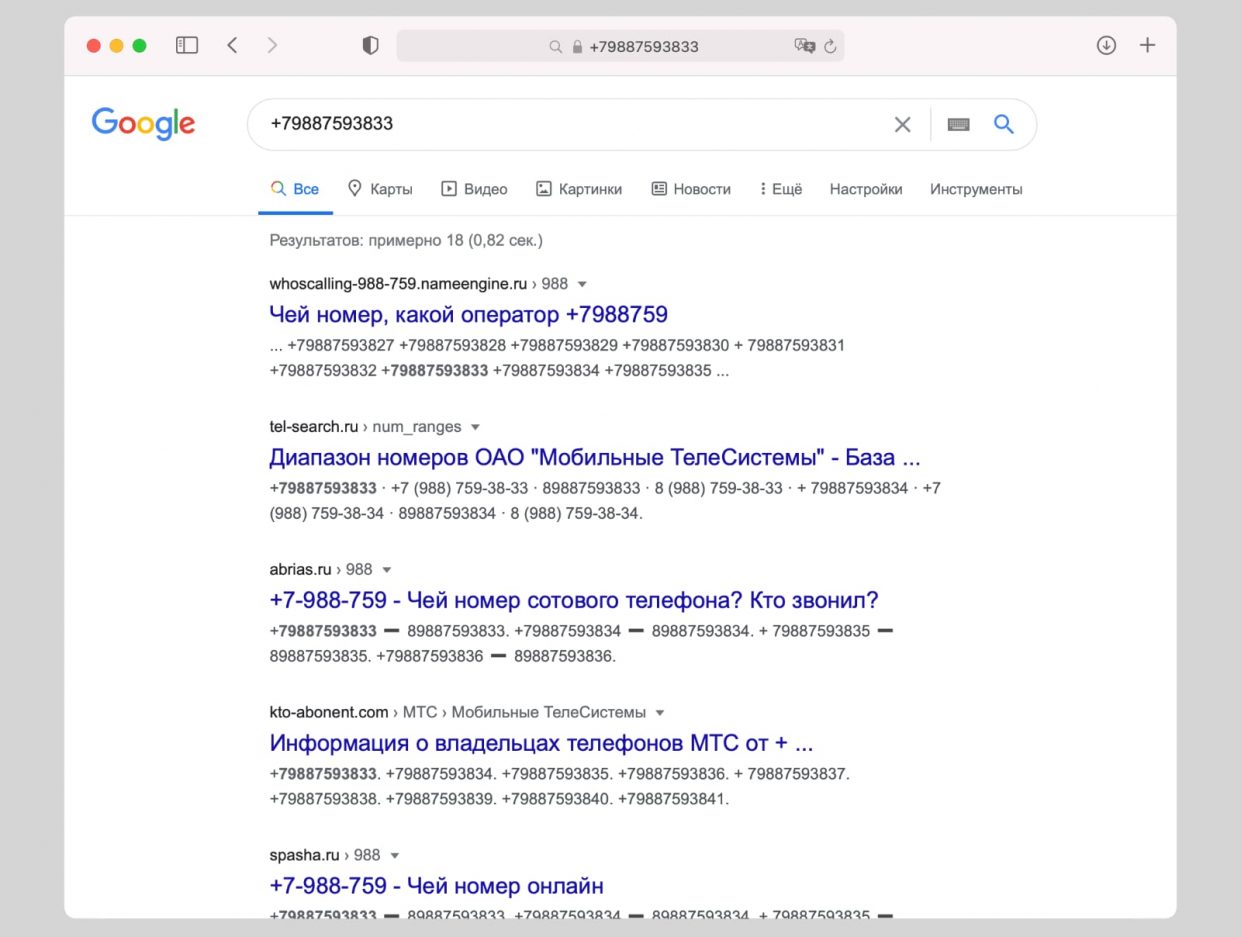Click the lock icon in address bar
Screen dimensions: 1241x937
577,47
